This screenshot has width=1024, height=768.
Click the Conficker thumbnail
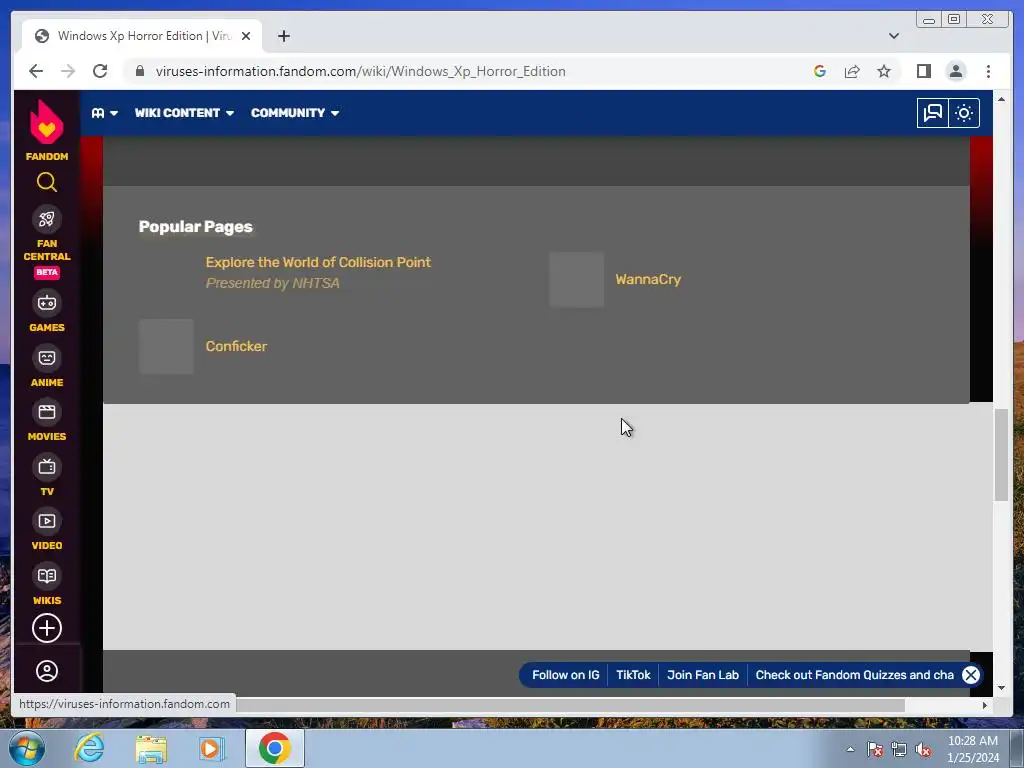click(x=166, y=346)
